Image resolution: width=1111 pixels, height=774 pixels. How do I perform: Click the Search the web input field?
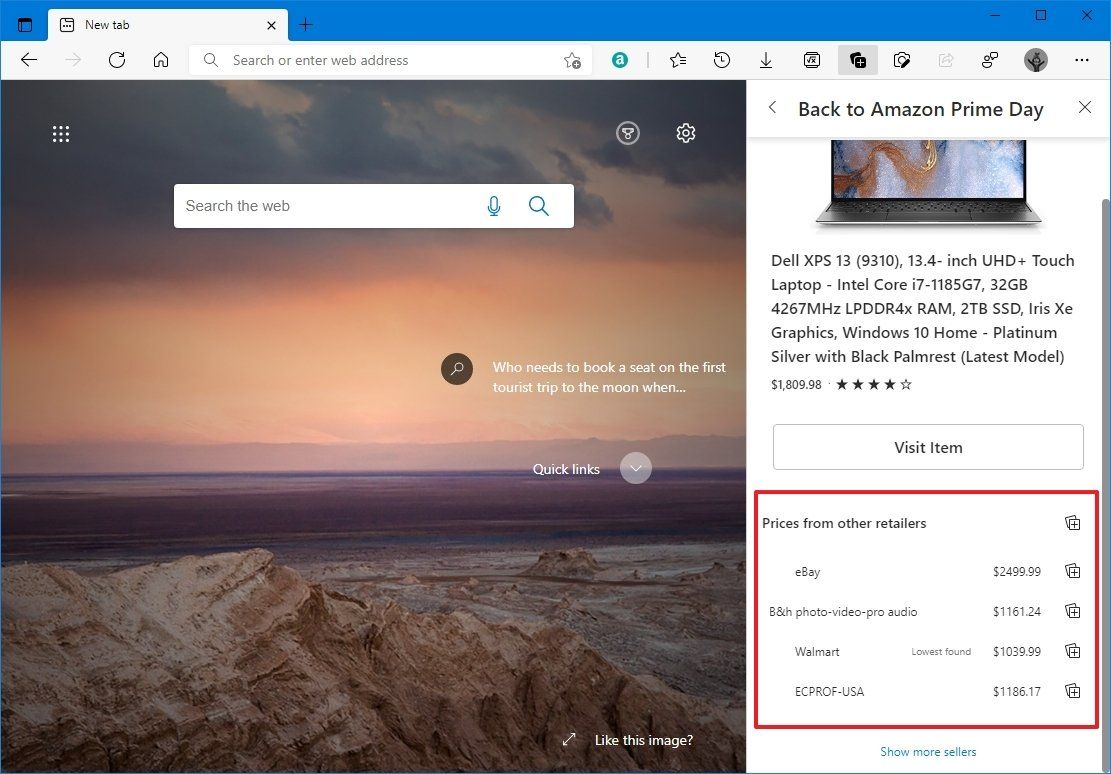pyautogui.click(x=330, y=206)
